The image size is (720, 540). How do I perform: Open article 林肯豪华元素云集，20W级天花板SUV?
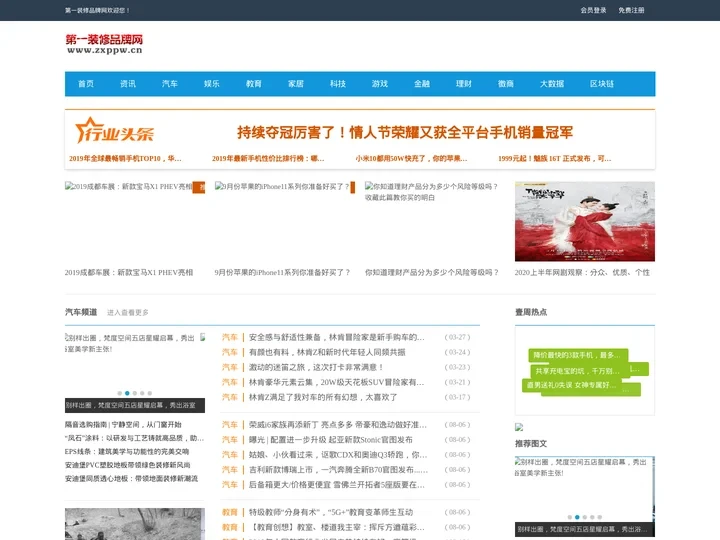pyautogui.click(x=337, y=382)
